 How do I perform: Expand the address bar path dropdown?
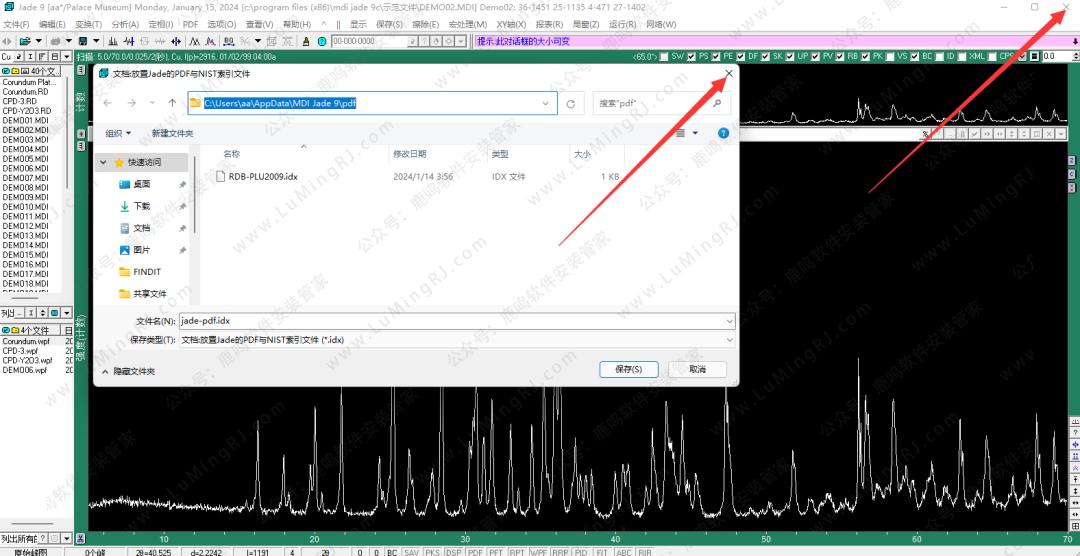pyautogui.click(x=546, y=103)
